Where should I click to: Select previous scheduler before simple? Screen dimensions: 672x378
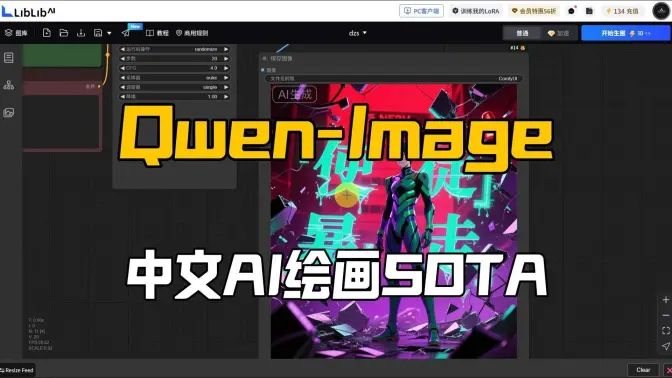[123, 87]
